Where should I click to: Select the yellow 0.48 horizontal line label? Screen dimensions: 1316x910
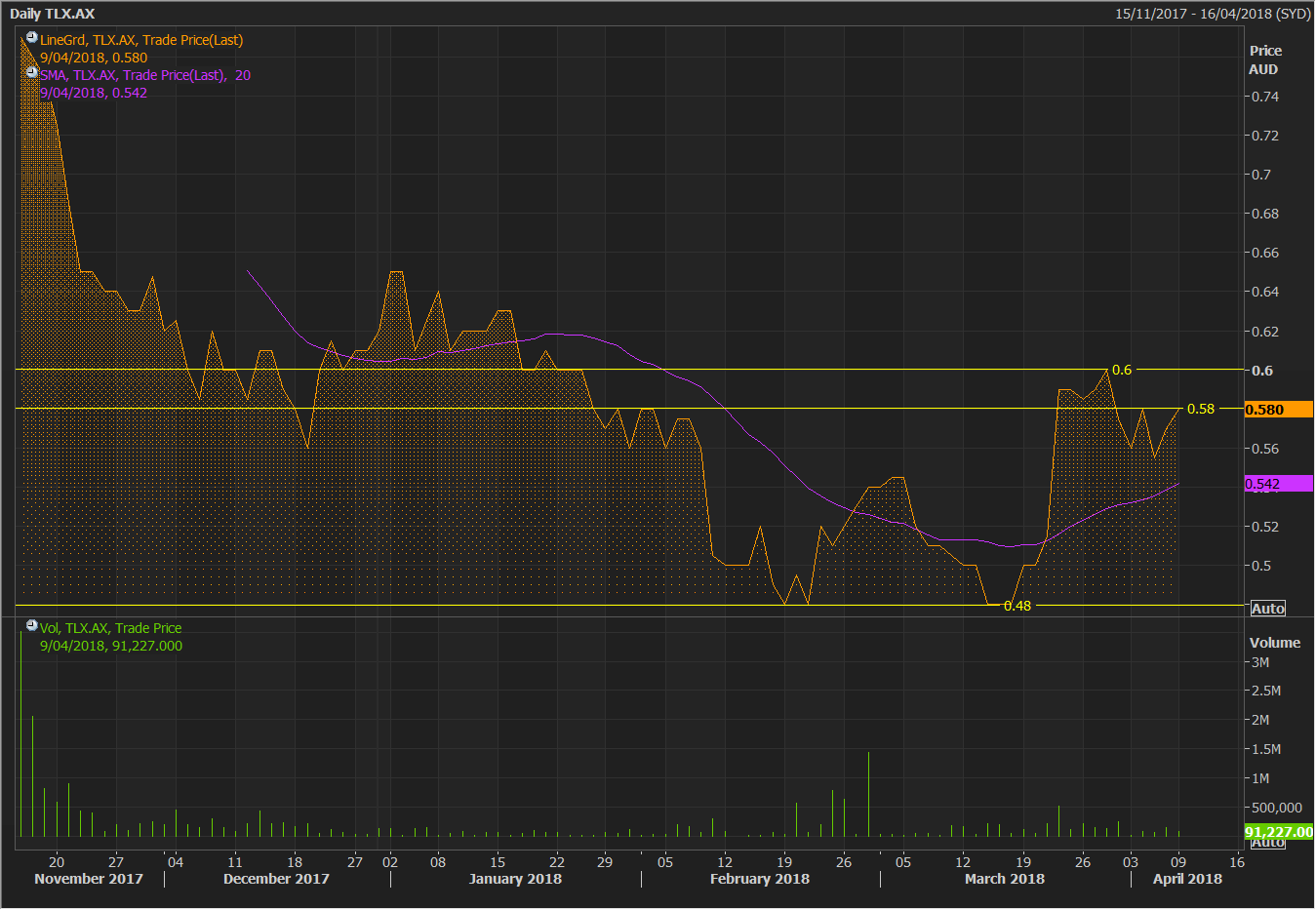(x=1017, y=606)
